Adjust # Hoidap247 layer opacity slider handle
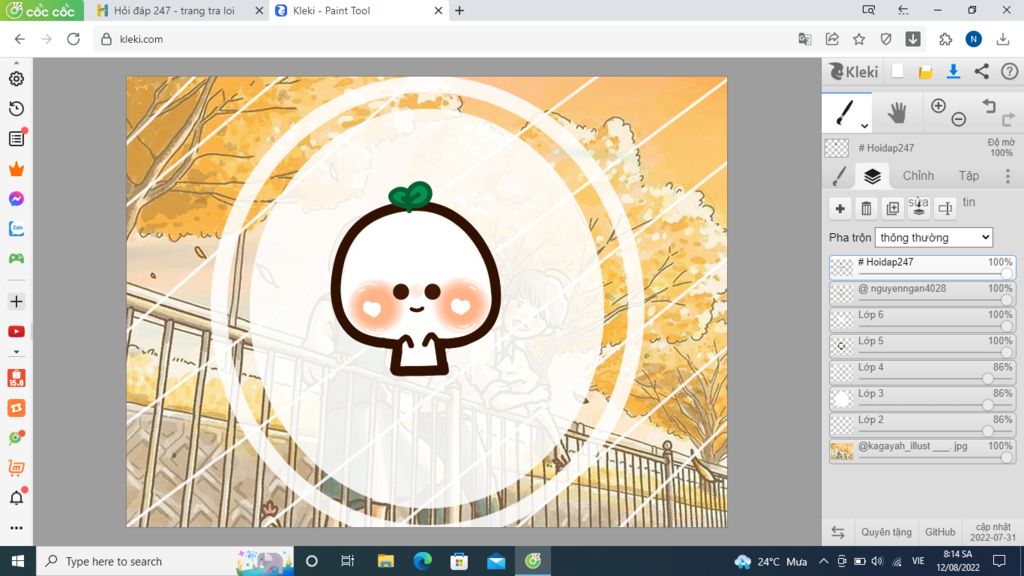The height and width of the screenshot is (576, 1024). (x=1006, y=274)
